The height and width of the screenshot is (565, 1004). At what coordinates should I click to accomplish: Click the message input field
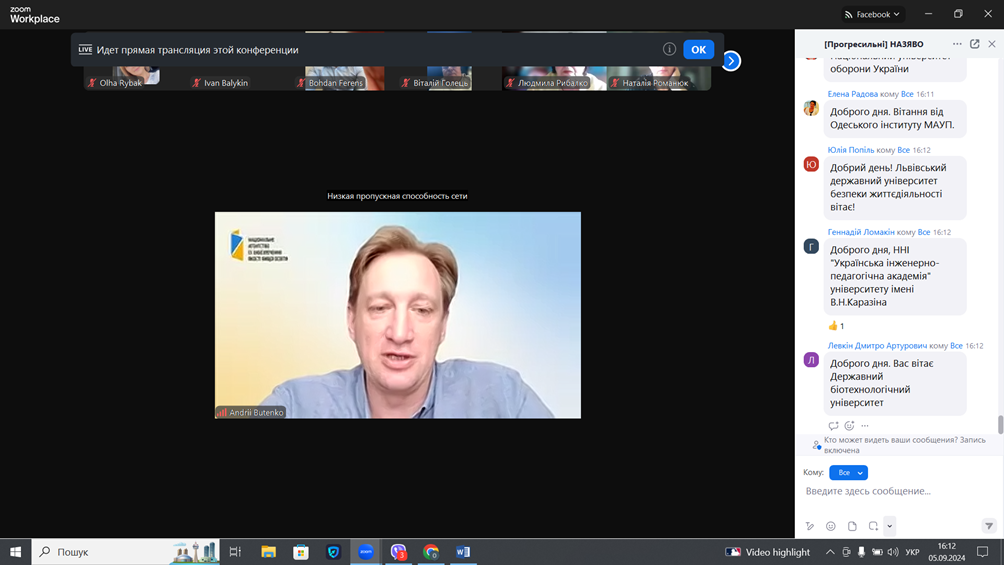[x=895, y=492]
